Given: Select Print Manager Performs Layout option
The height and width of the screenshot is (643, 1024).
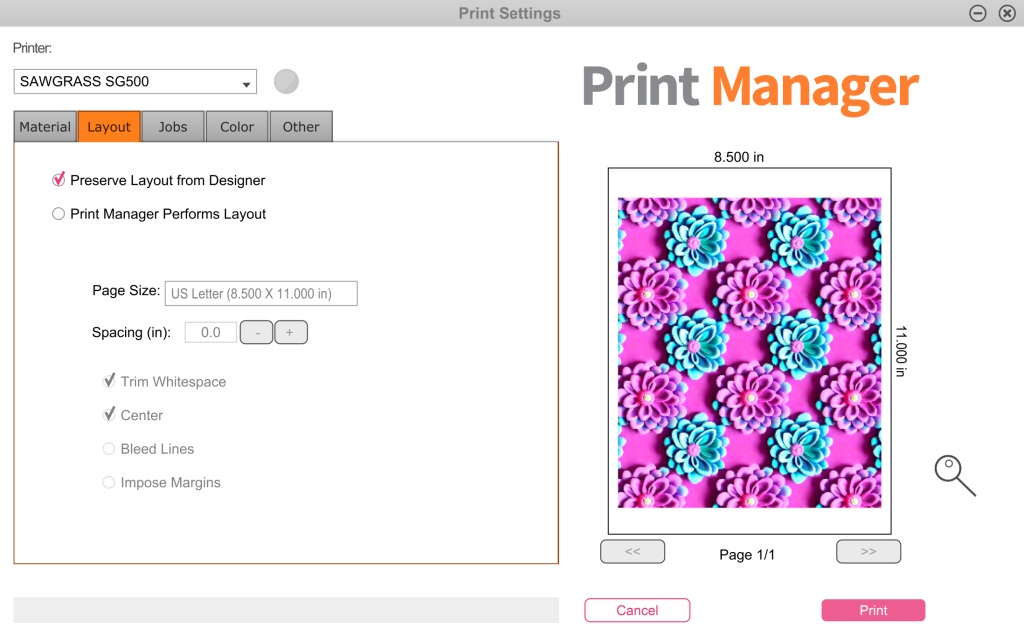Looking at the screenshot, I should click(59, 214).
